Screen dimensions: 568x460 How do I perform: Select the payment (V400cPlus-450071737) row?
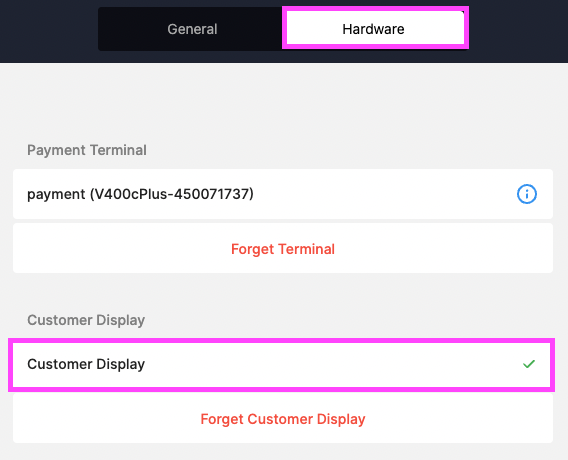(x=283, y=194)
